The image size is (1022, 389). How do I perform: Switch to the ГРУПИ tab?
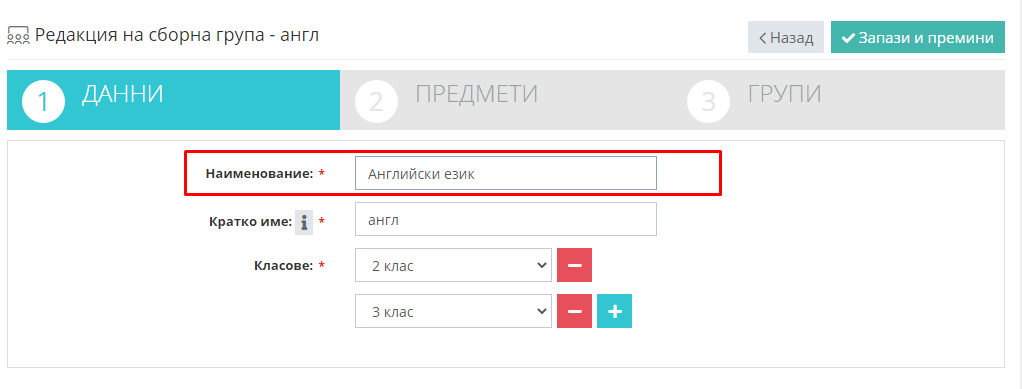[838, 100]
